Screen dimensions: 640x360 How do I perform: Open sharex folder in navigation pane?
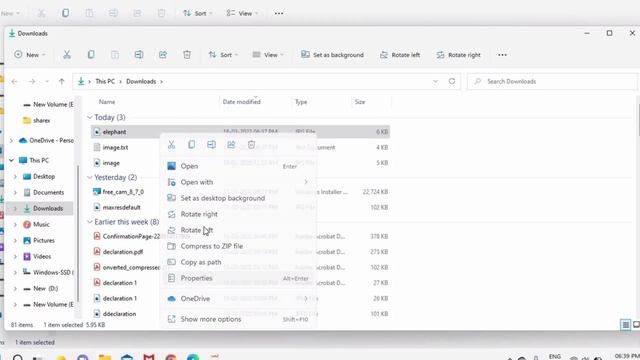click(x=41, y=120)
